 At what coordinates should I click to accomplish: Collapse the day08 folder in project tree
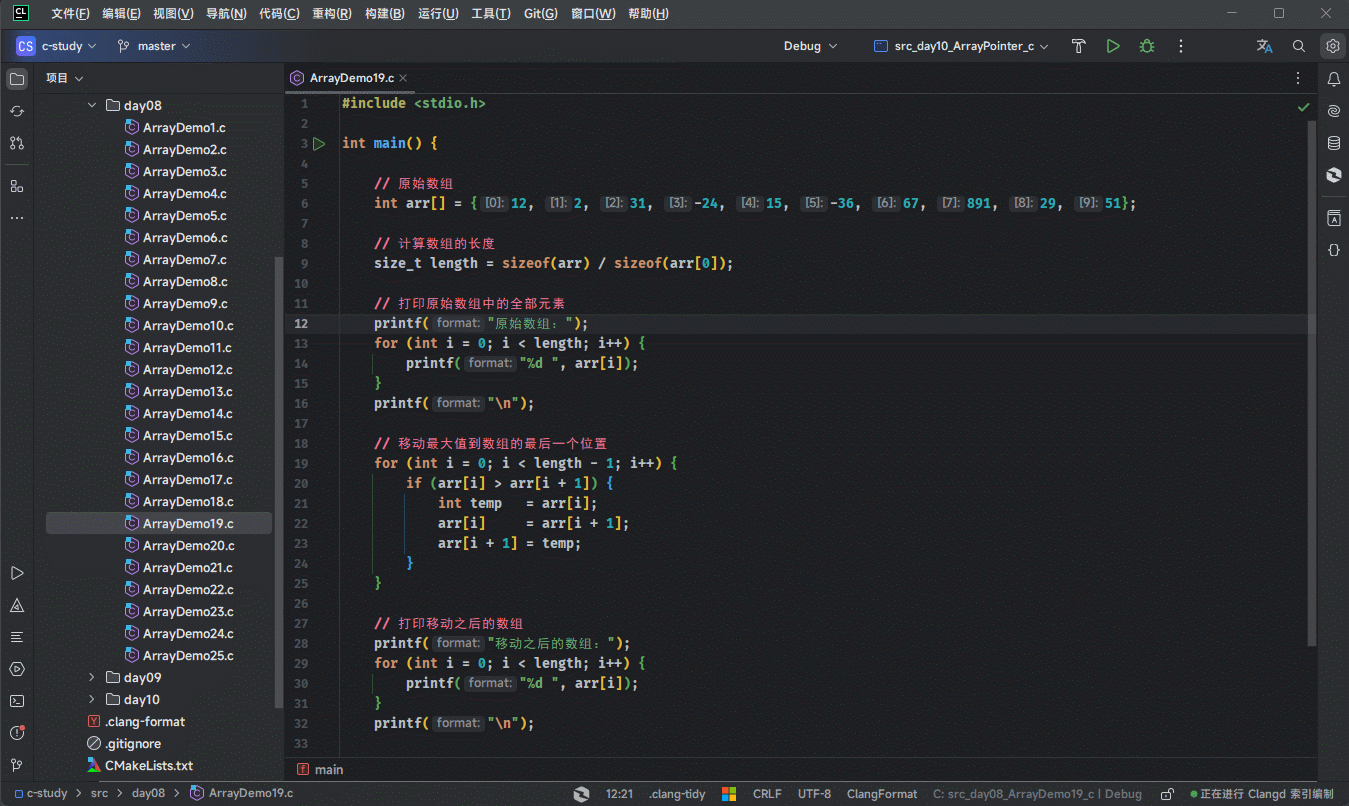92,106
